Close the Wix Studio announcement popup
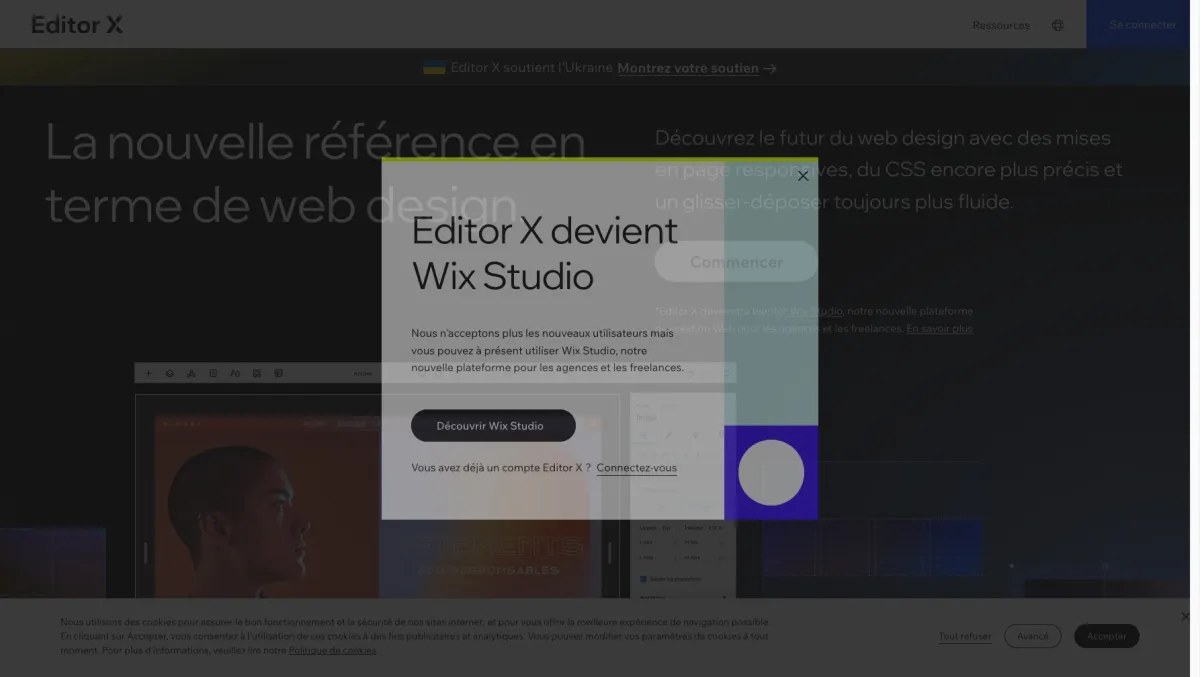The image size is (1200, 677). (802, 176)
